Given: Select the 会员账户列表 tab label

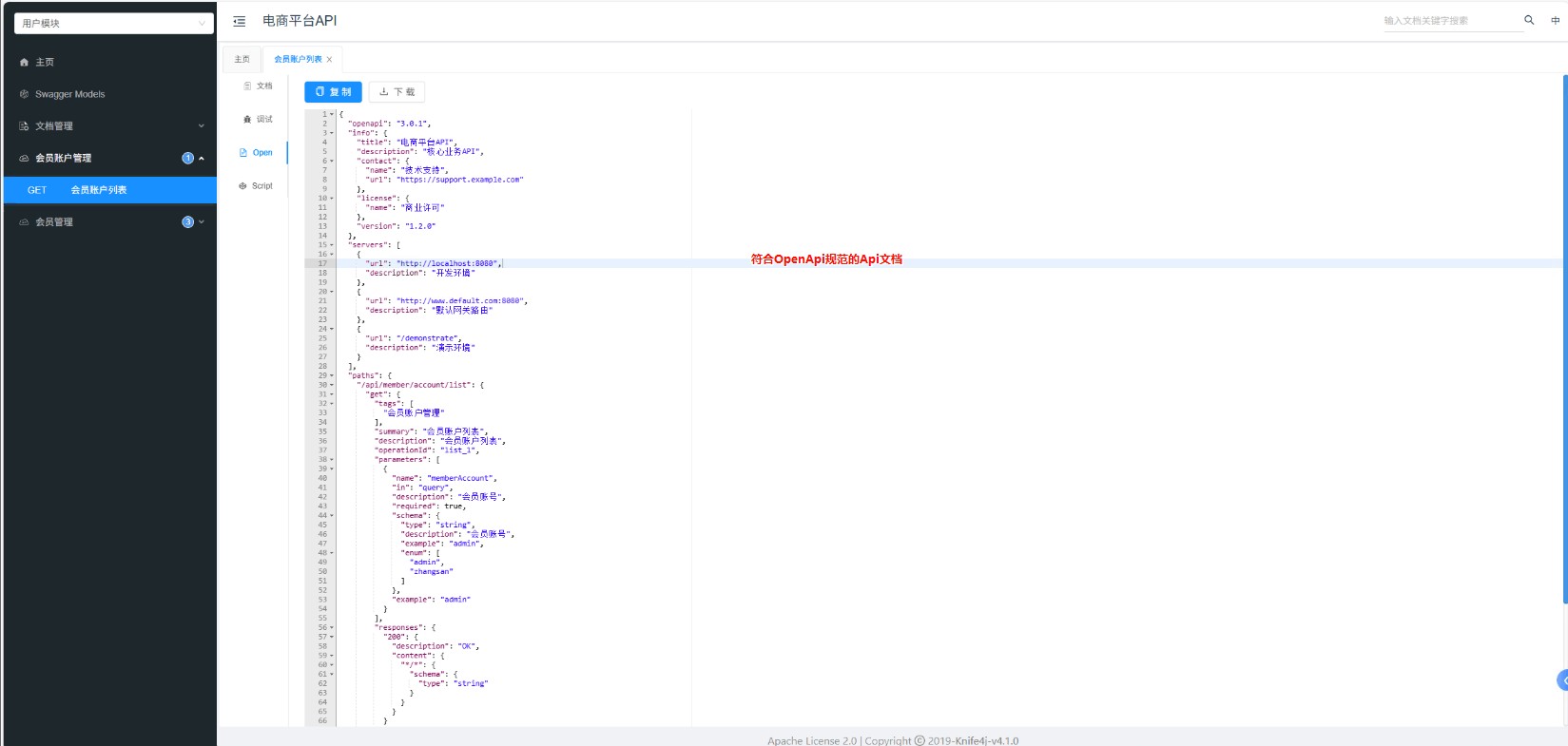Looking at the screenshot, I should point(298,59).
